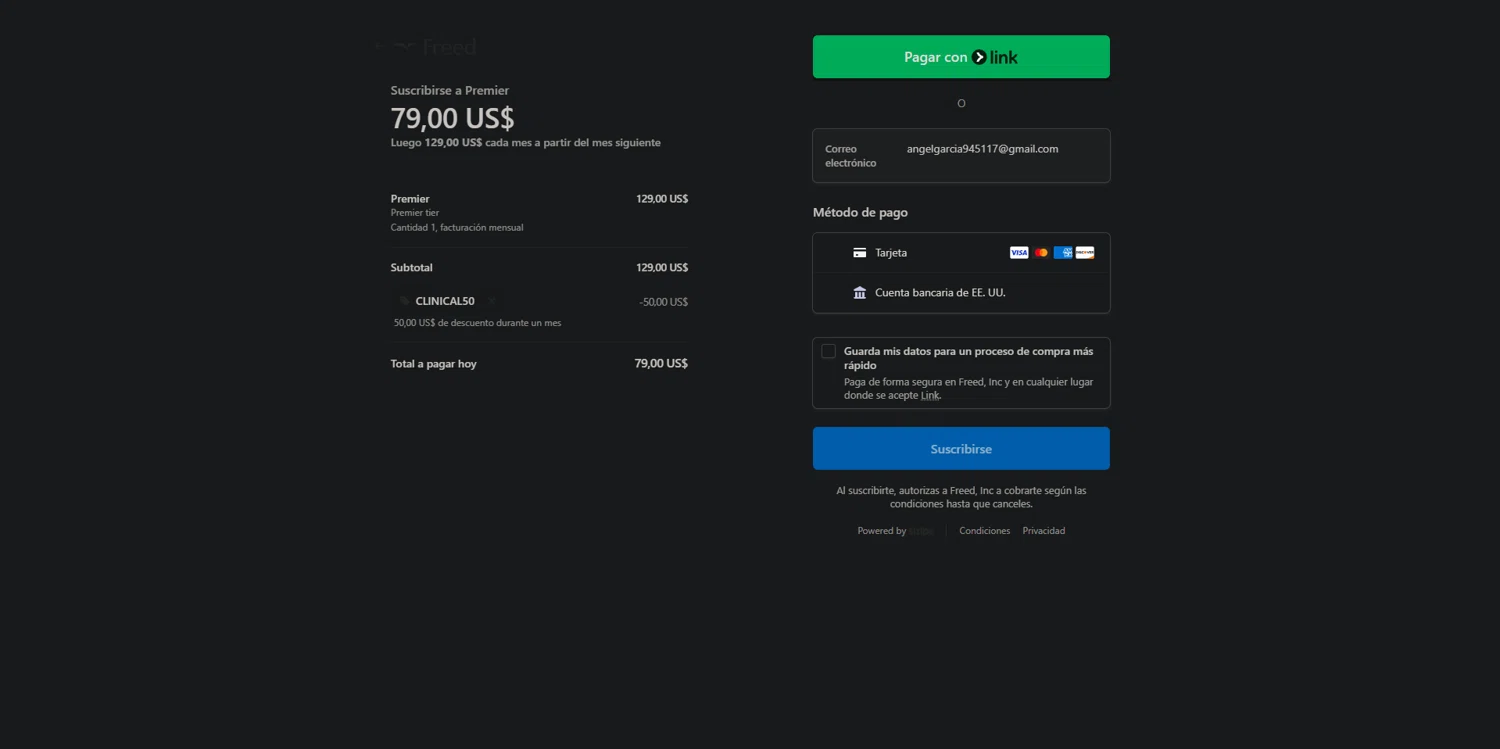Go back using the arrow next to Freed
This screenshot has width=1500, height=749.
379,46
